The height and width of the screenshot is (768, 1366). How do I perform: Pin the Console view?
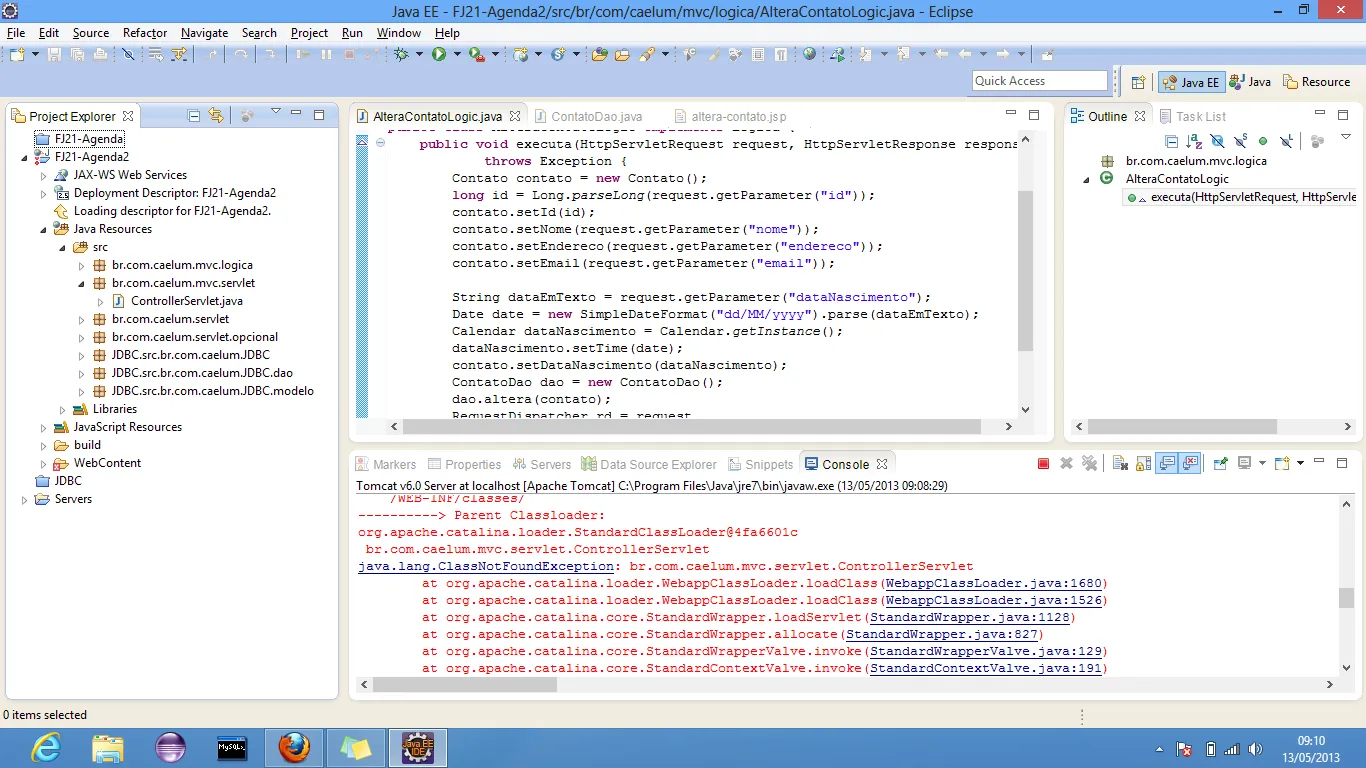pyautogui.click(x=1220, y=464)
